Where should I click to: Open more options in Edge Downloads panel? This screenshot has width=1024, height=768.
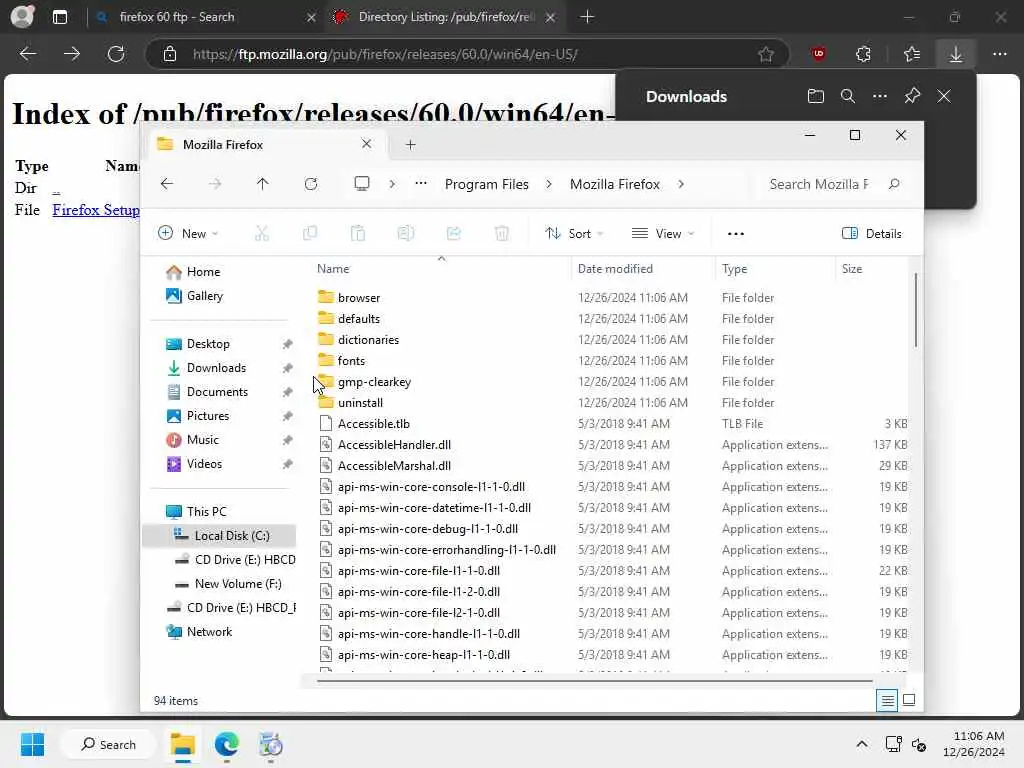tap(880, 97)
